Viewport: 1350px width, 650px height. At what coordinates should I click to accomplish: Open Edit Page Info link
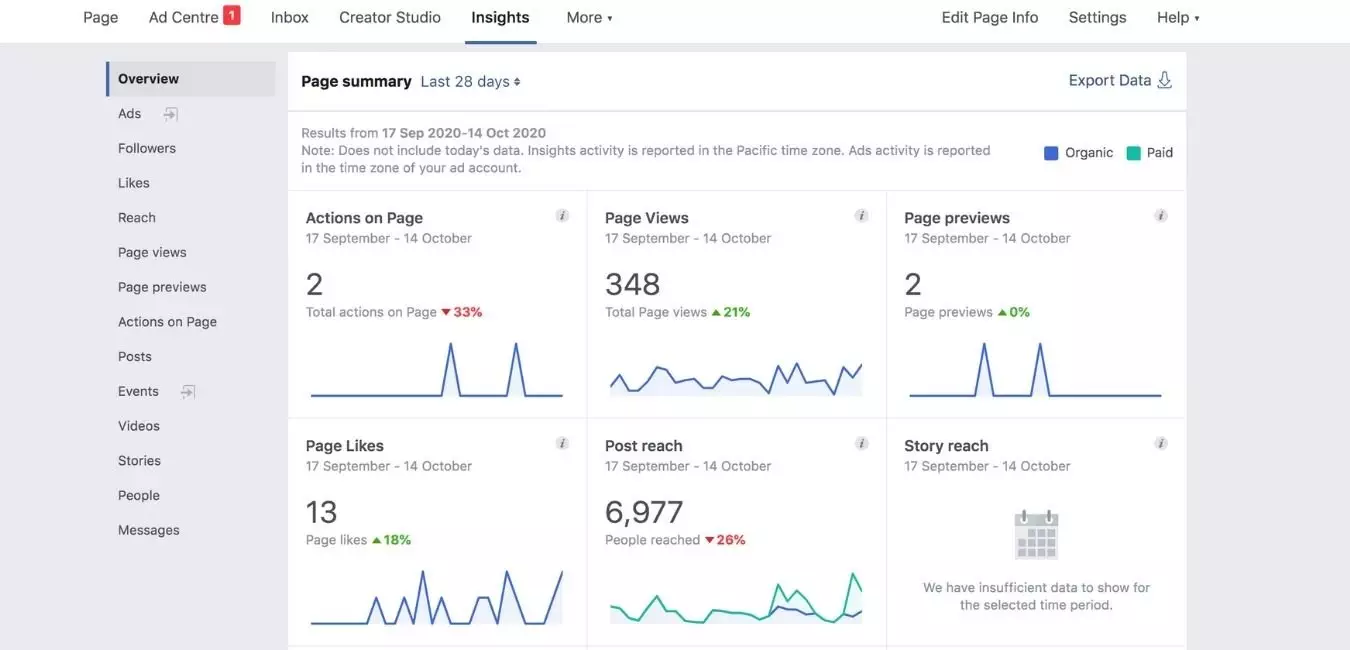(x=990, y=18)
